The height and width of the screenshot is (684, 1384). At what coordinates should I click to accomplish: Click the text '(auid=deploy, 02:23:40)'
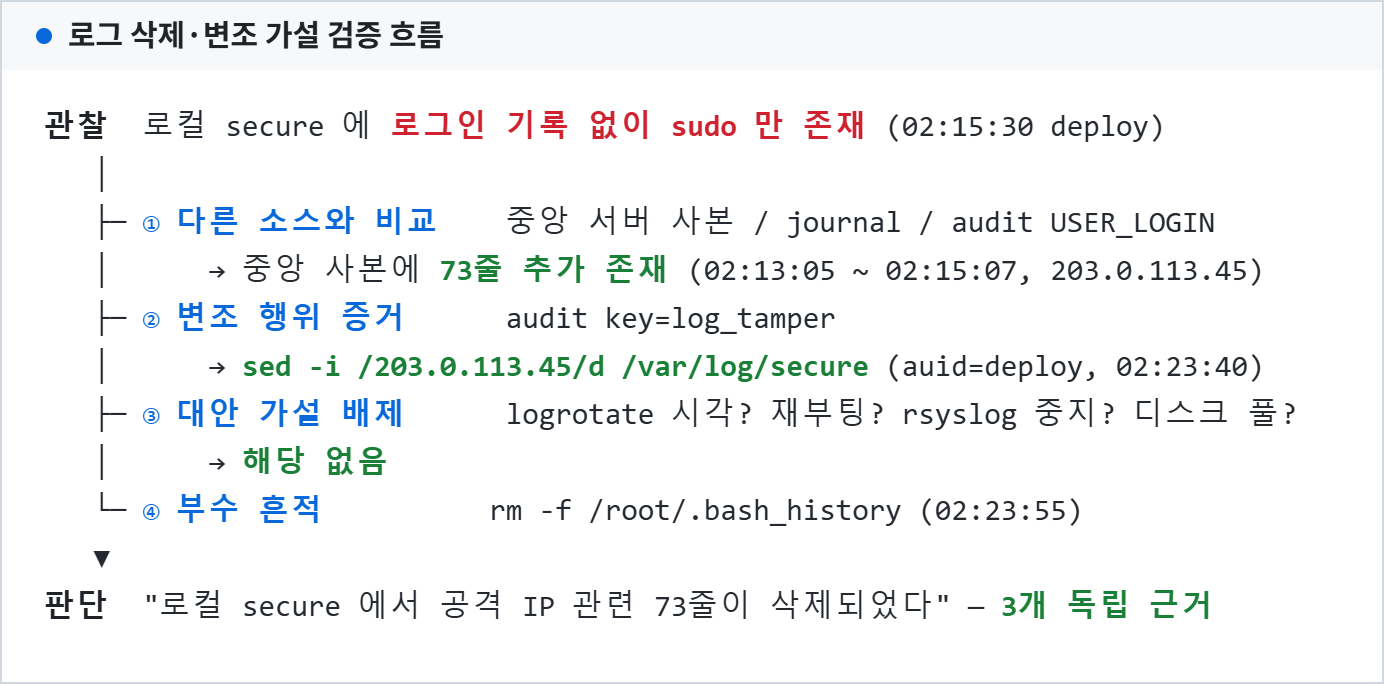tap(1075, 366)
